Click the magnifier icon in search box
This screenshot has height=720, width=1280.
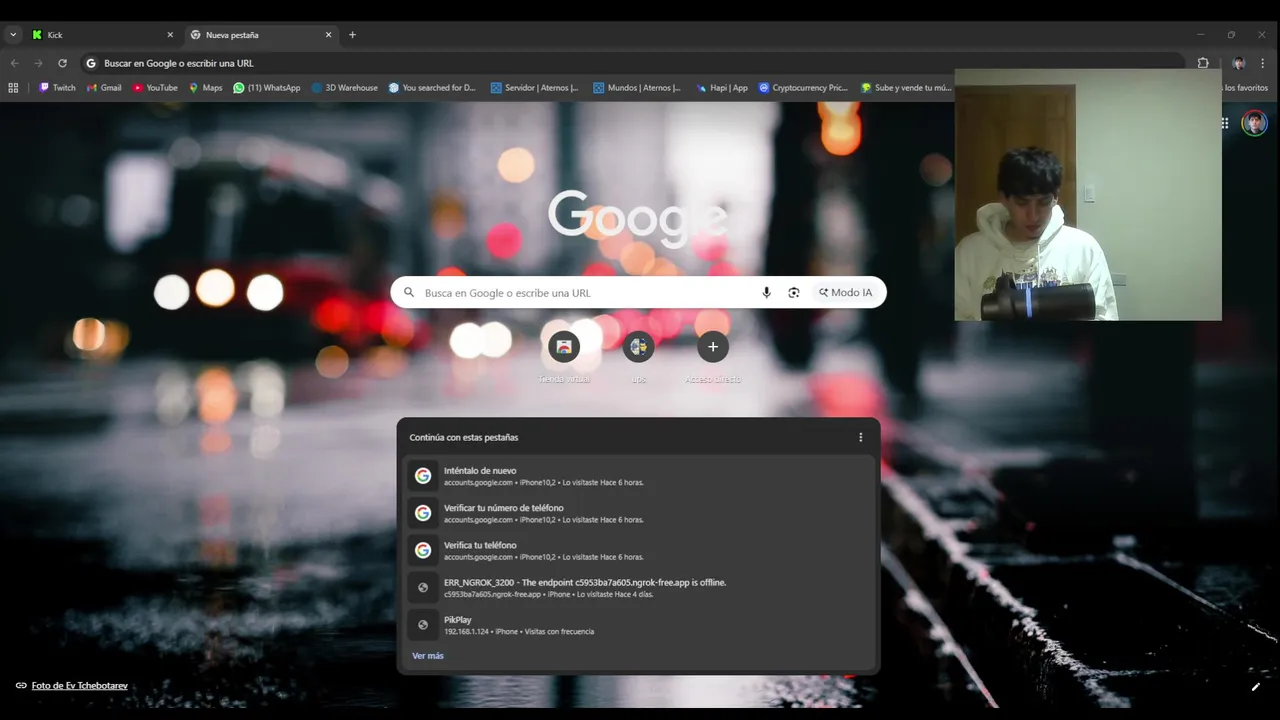(x=408, y=293)
